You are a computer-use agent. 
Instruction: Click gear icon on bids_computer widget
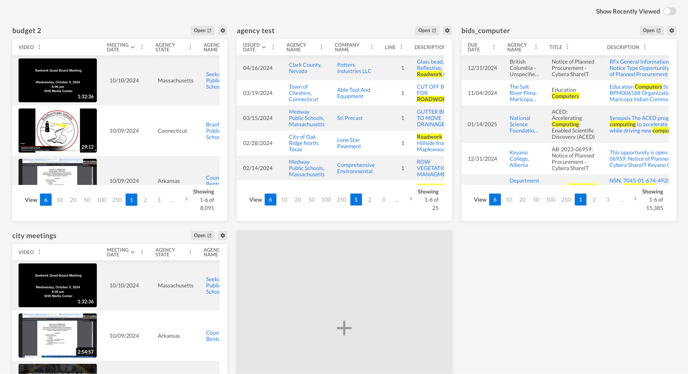click(x=672, y=30)
